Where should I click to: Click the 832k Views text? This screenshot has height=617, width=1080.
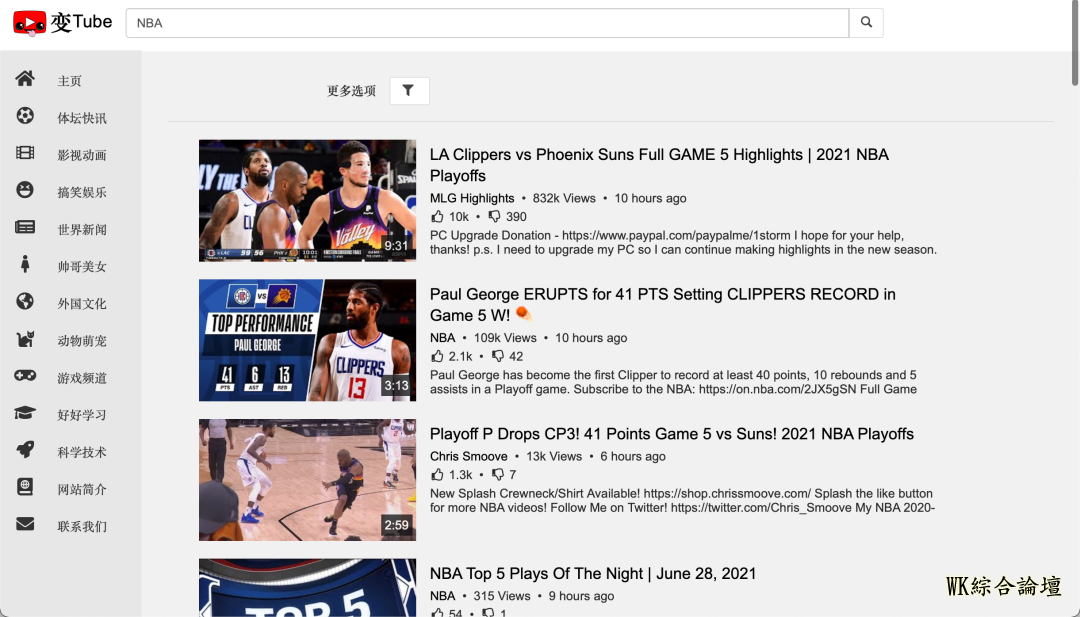(x=564, y=198)
